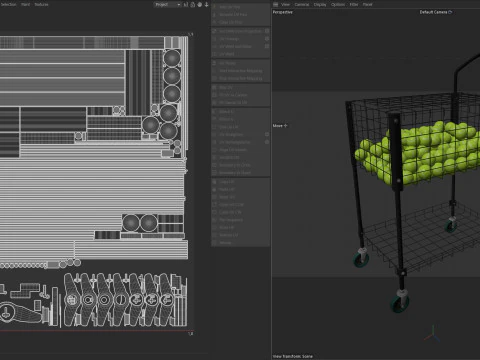Viewport: 480px width, 360px height.
Task: Click the UV Relax command
Action: click(241, 63)
